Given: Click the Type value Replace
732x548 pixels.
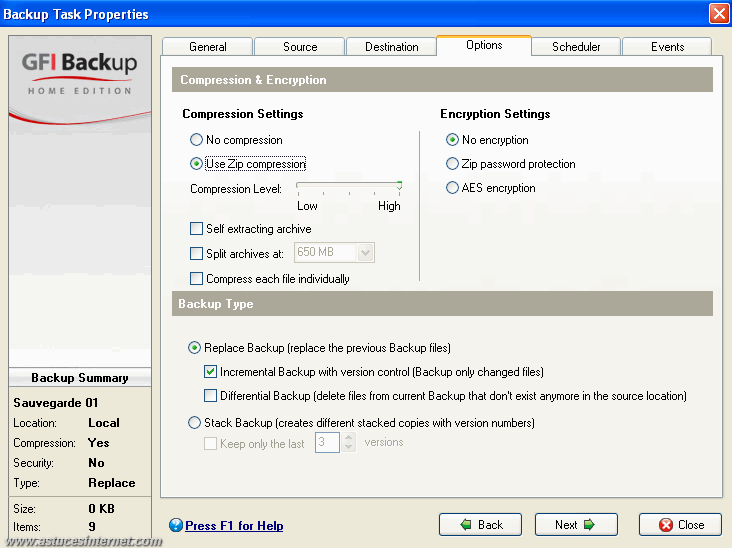Looking at the screenshot, I should click(112, 483).
